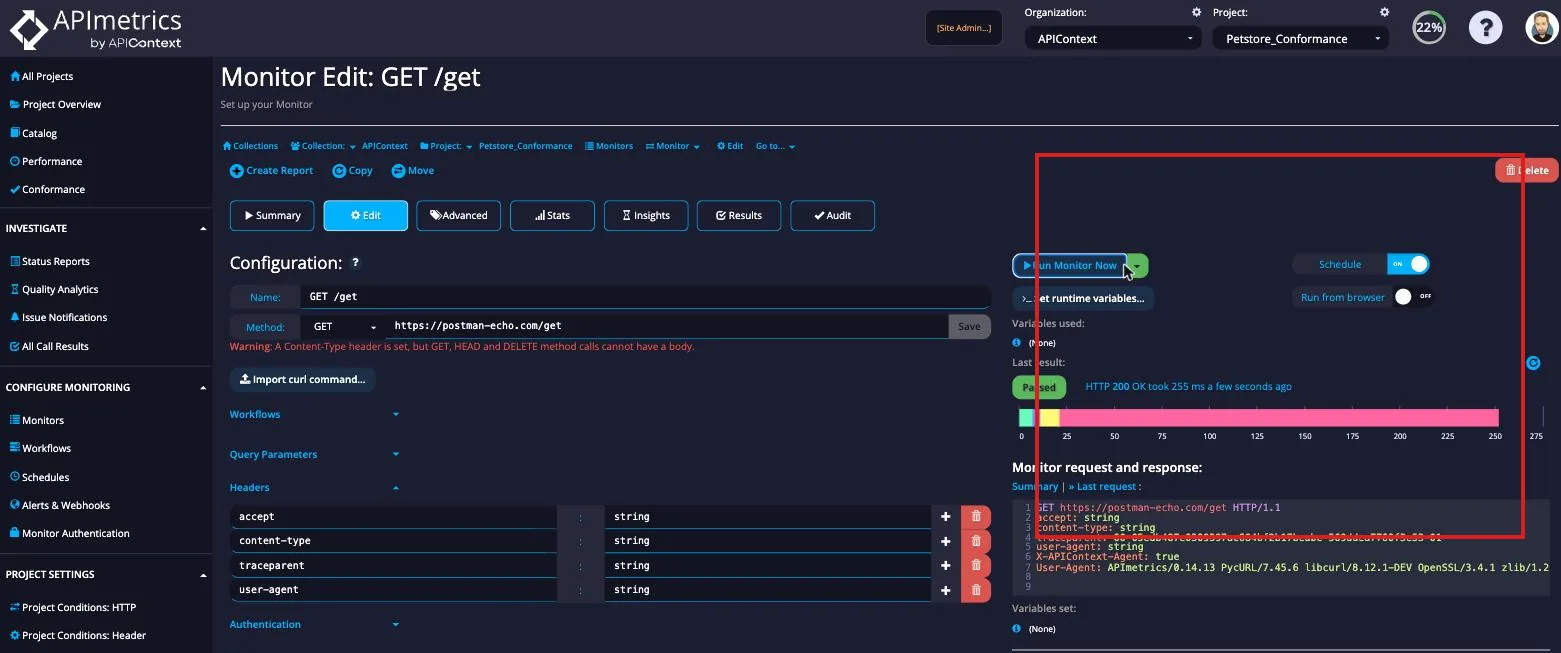This screenshot has width=1561, height=653.
Task: Switch to the Results tab
Action: 739,216
